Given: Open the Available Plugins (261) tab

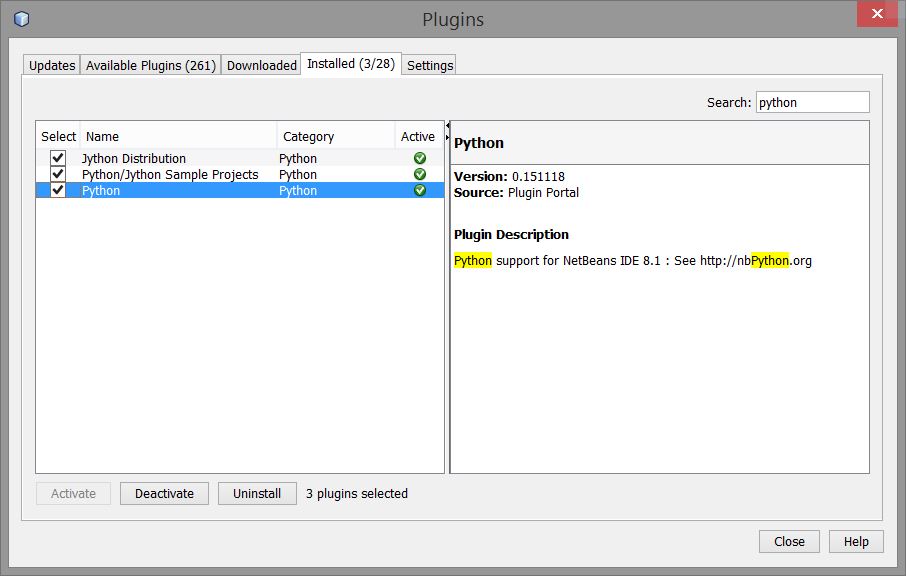Looking at the screenshot, I should [x=151, y=65].
